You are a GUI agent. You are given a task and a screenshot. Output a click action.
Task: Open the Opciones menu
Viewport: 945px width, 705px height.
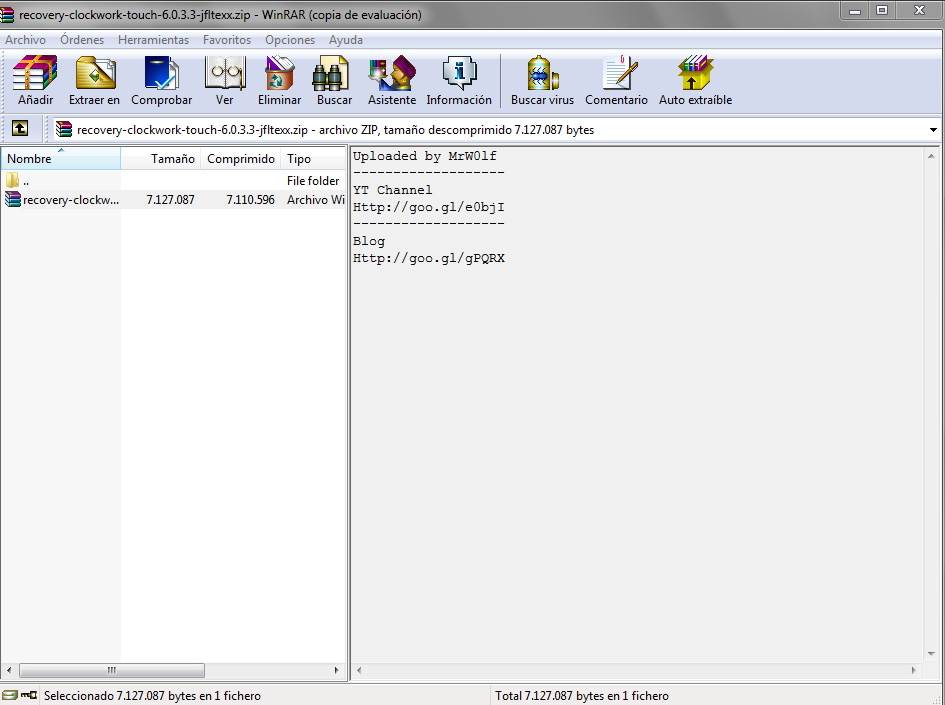(290, 40)
